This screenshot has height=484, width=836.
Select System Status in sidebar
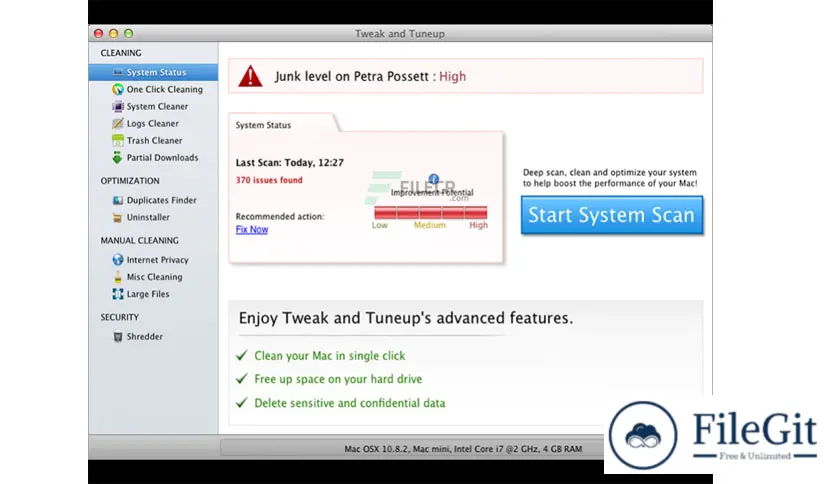point(153,72)
